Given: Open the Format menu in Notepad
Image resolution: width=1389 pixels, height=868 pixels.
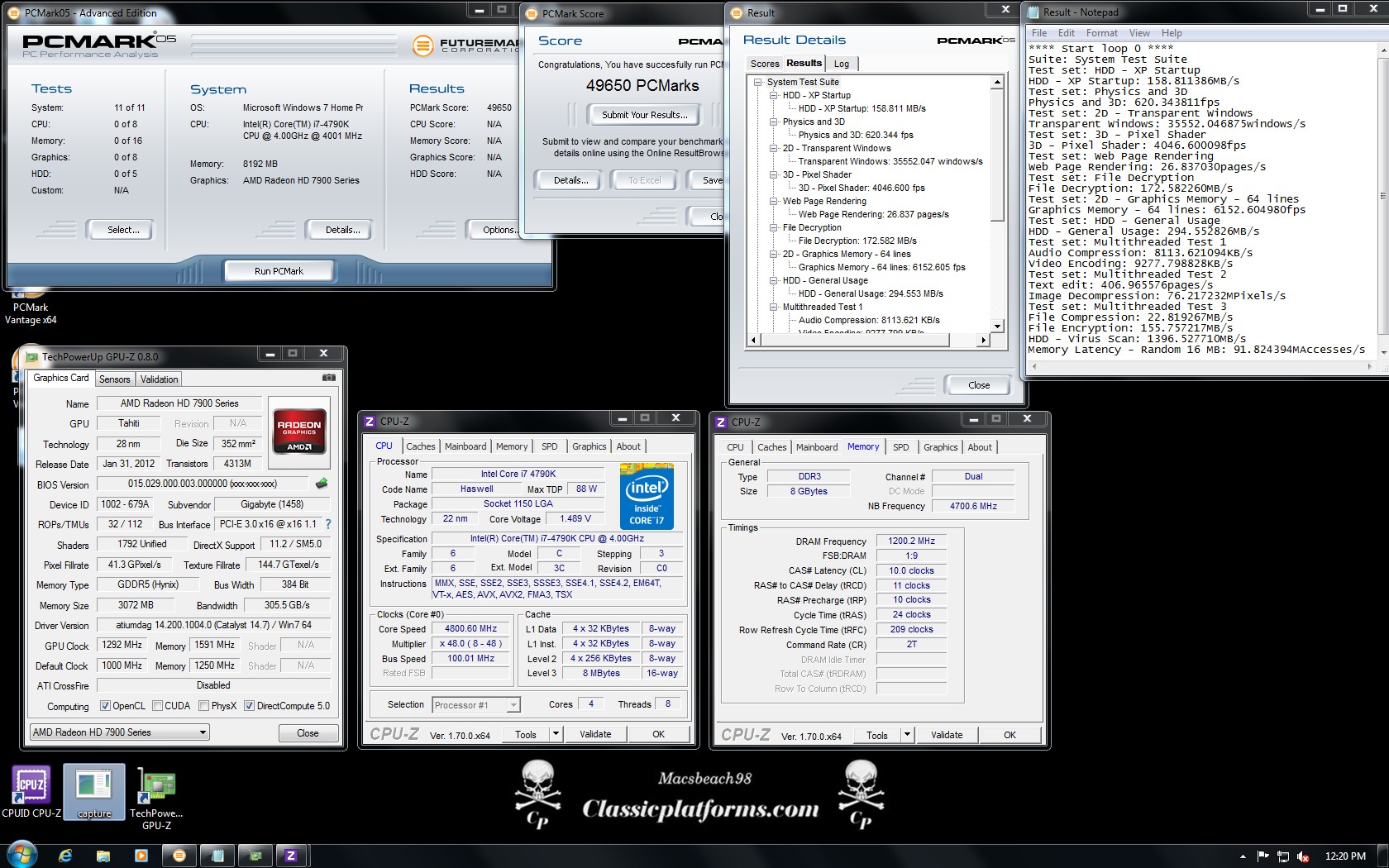Looking at the screenshot, I should 1101,33.
